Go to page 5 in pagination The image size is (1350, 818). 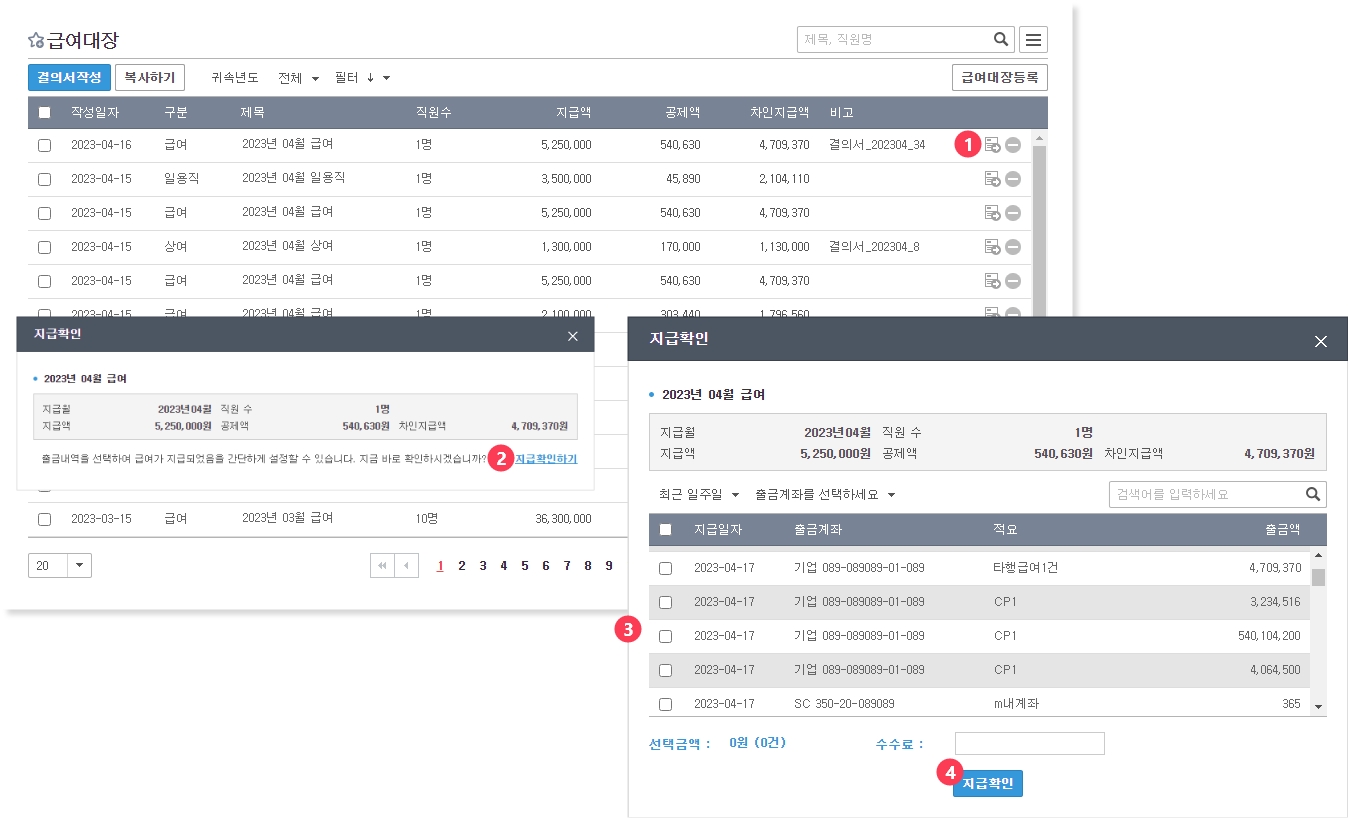524,566
